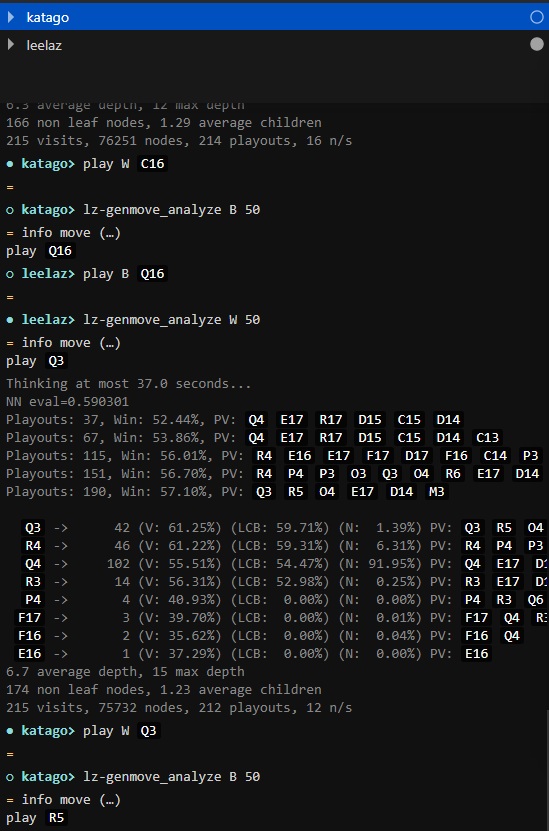This screenshot has height=831, width=549.
Task: Click the Q16 vertex in 'play Q16' response
Action: tap(60, 251)
